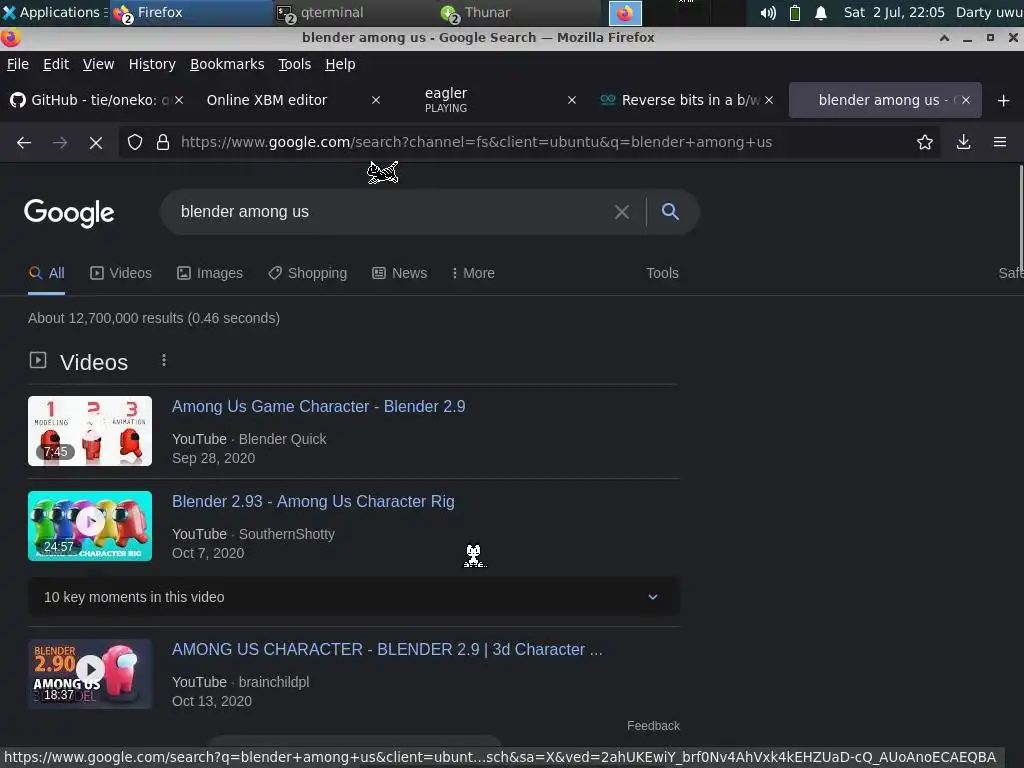
Task: Open the Tools menu in menu bar
Action: pos(294,64)
